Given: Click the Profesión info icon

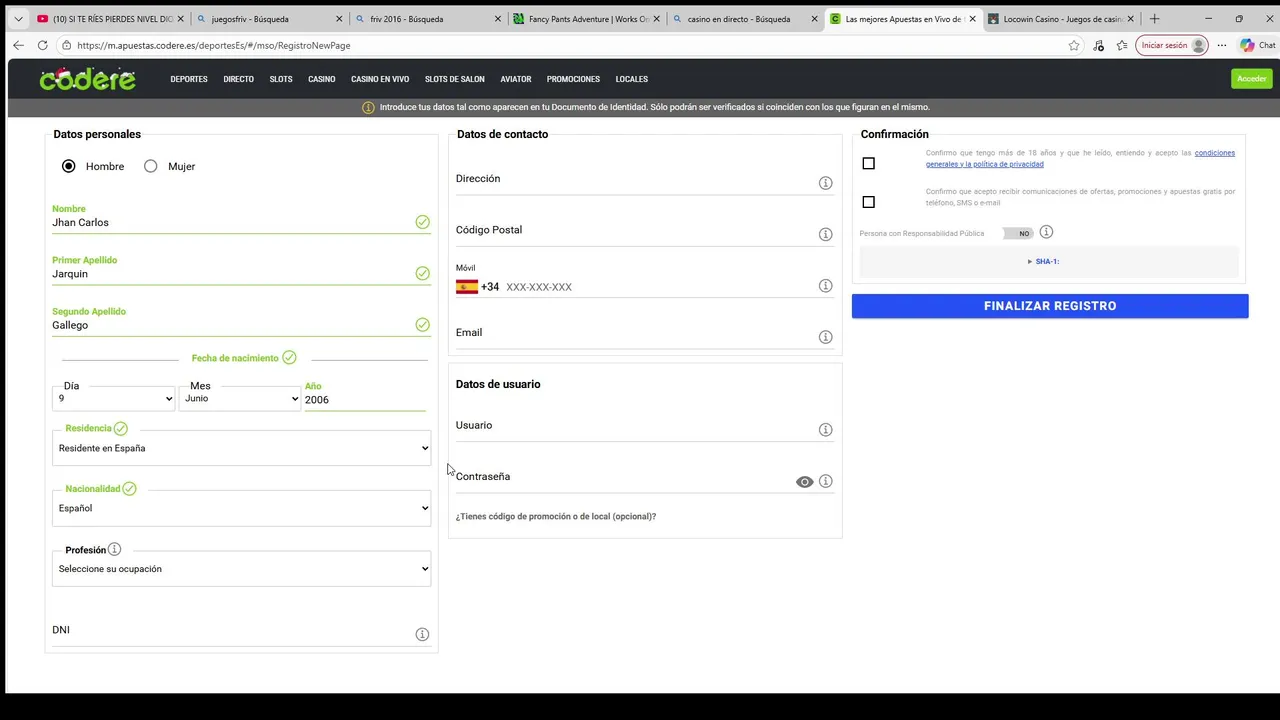Looking at the screenshot, I should pyautogui.click(x=114, y=549).
